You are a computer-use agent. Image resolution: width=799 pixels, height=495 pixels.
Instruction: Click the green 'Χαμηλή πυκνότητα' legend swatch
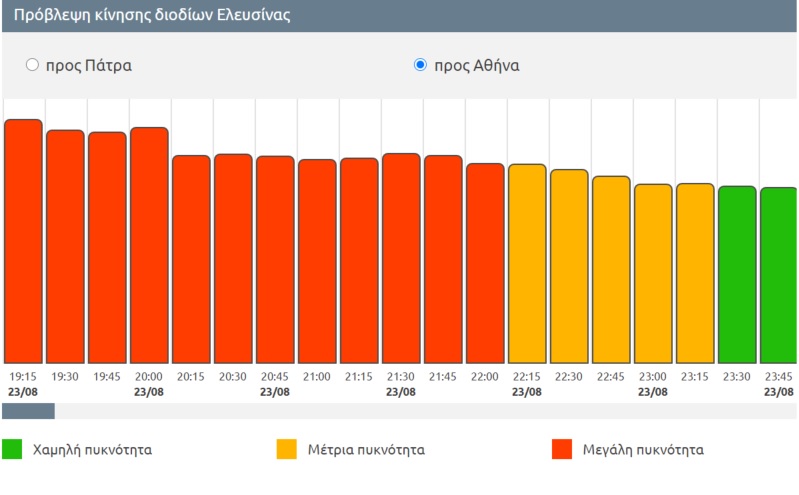coord(12,449)
